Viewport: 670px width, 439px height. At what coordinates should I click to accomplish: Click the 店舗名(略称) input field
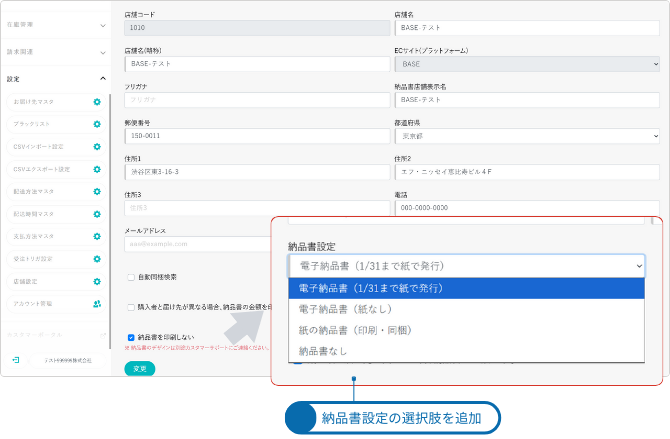tap(257, 64)
